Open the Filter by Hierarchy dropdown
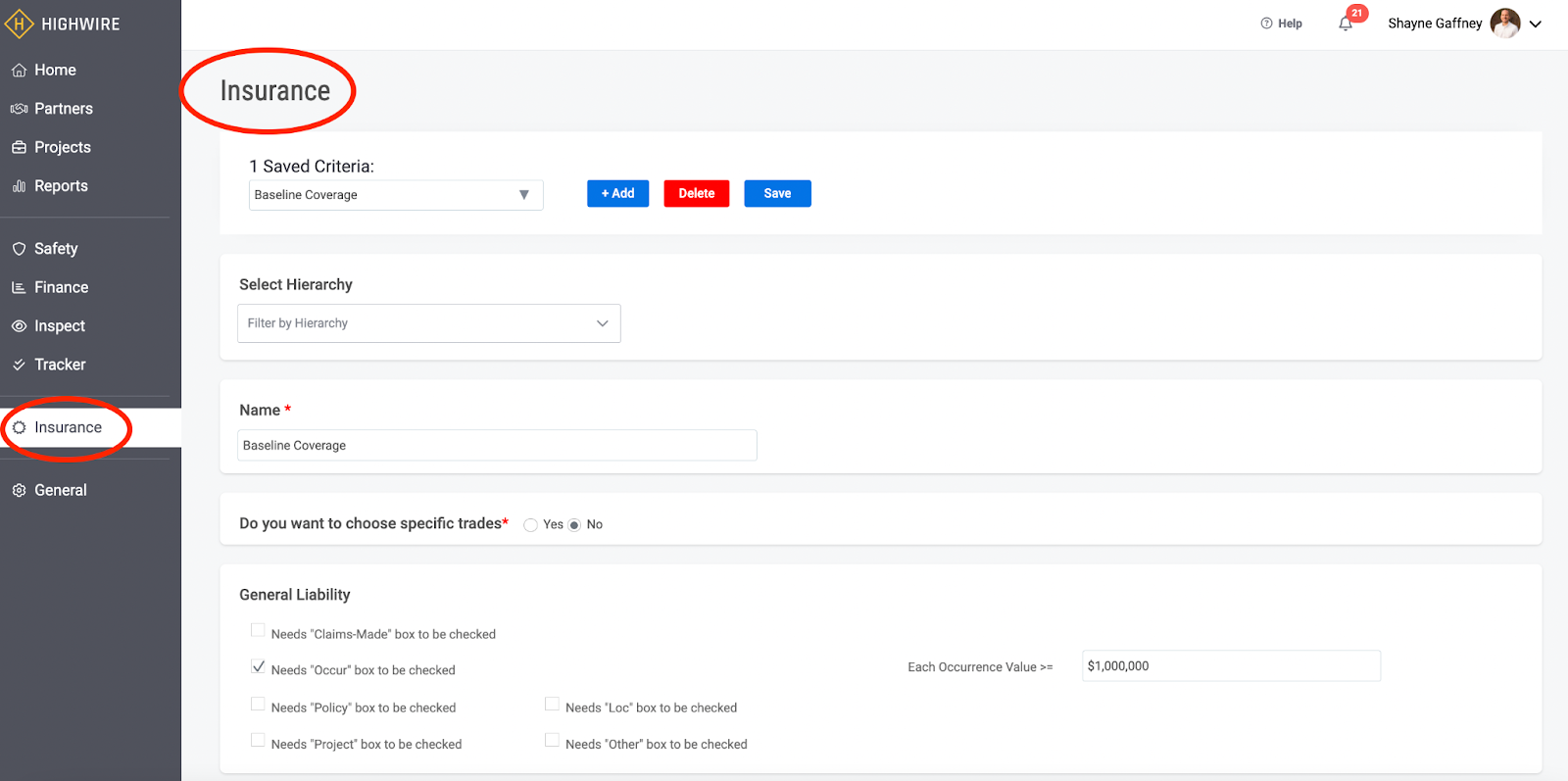This screenshot has width=1568, height=781. point(429,323)
